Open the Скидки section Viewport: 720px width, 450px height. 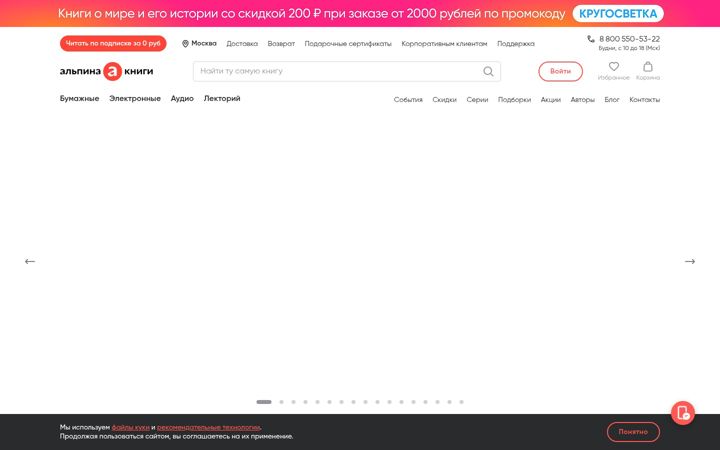click(444, 100)
